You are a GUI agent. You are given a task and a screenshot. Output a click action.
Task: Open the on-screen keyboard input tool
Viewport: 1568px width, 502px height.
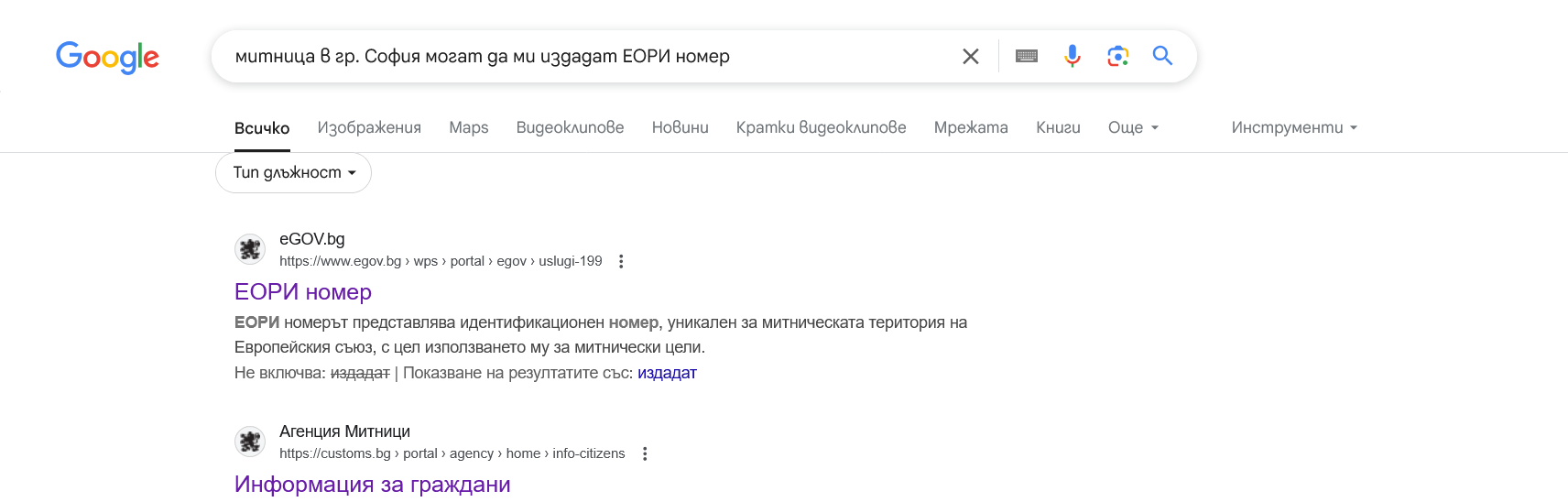tap(1027, 57)
